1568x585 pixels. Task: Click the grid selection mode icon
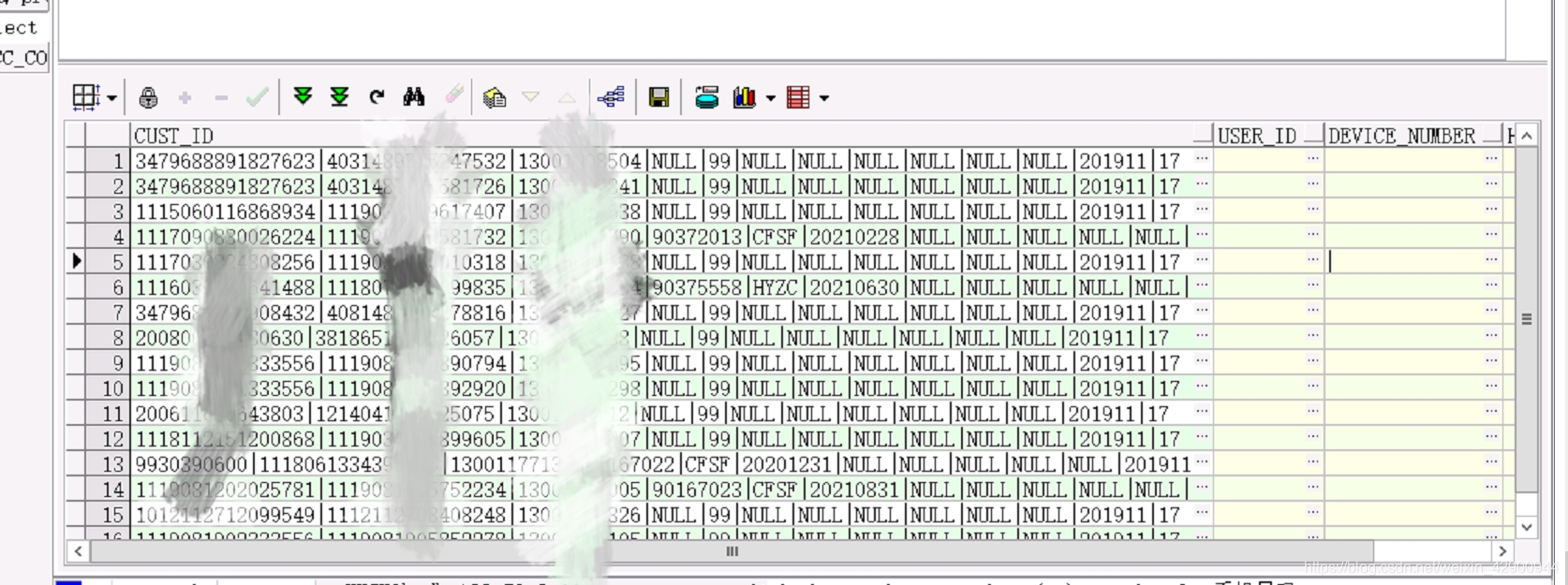(86, 97)
